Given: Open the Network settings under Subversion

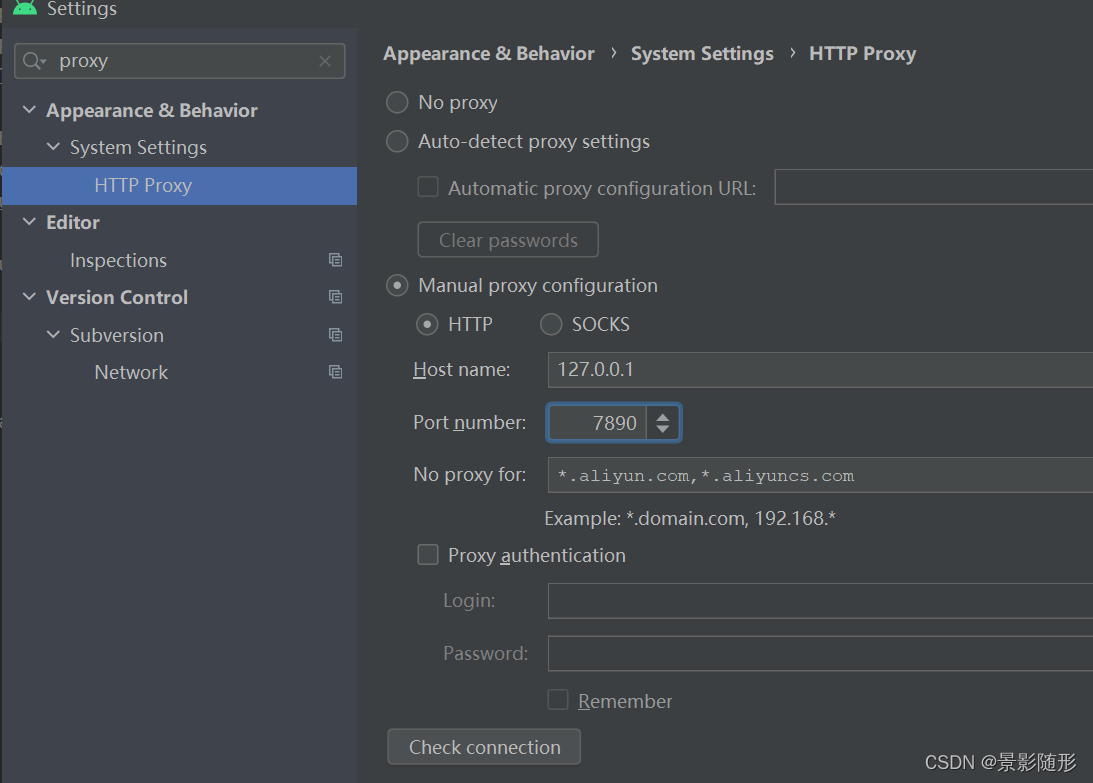Looking at the screenshot, I should (131, 372).
